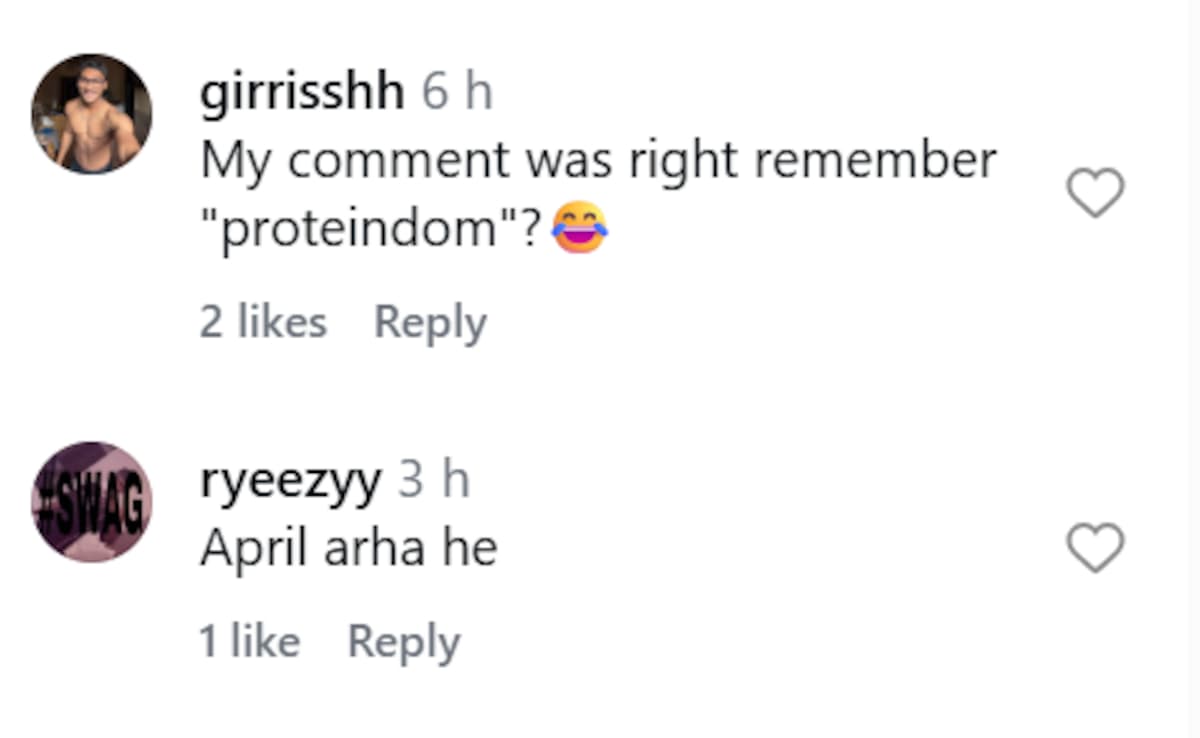
Task: Open girrisshh's profile picture
Action: [x=92, y=114]
